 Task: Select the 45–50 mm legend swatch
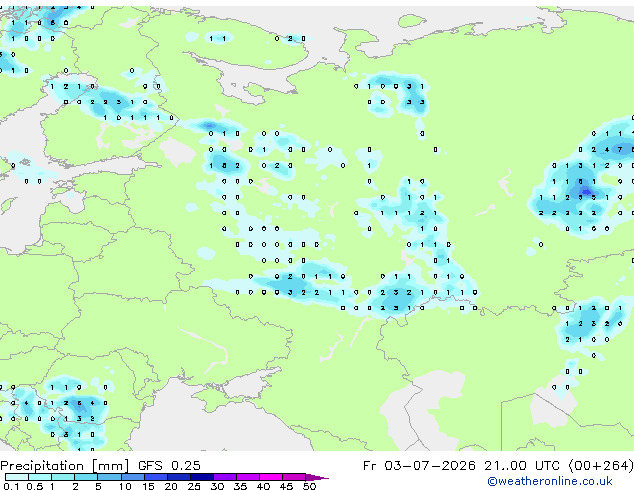294,477
